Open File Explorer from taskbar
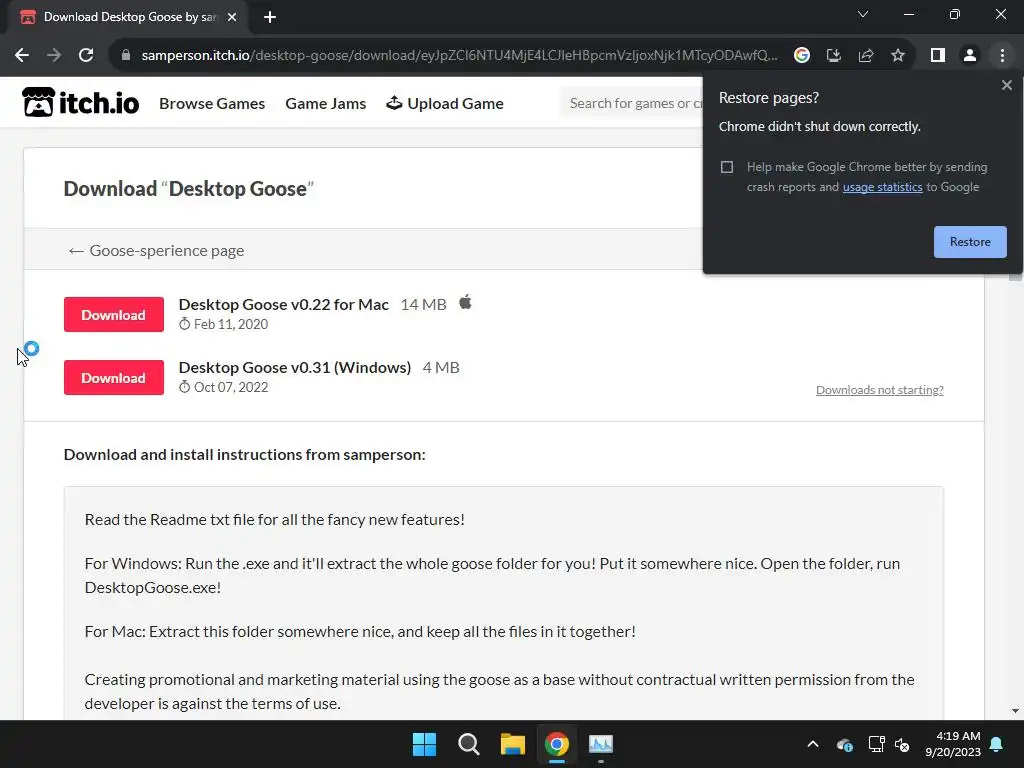 513,744
